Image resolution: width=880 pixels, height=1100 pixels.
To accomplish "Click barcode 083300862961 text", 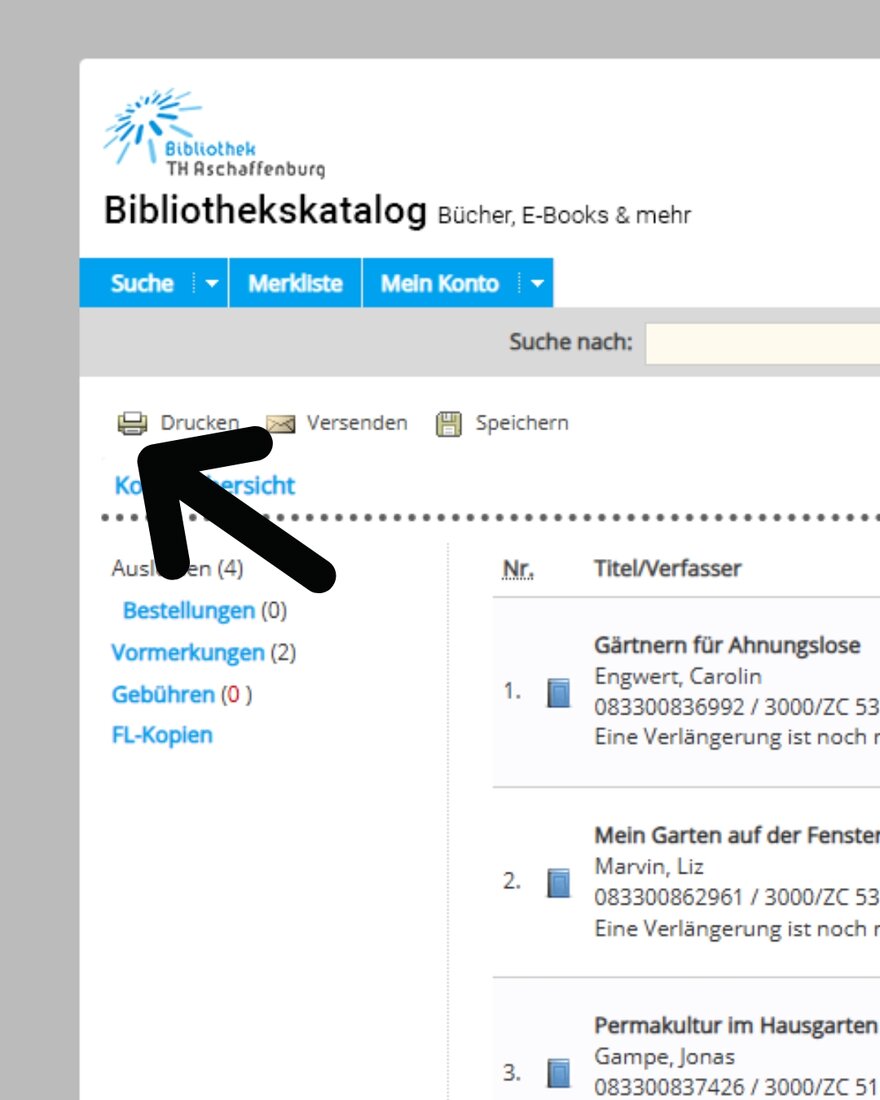I will point(668,897).
